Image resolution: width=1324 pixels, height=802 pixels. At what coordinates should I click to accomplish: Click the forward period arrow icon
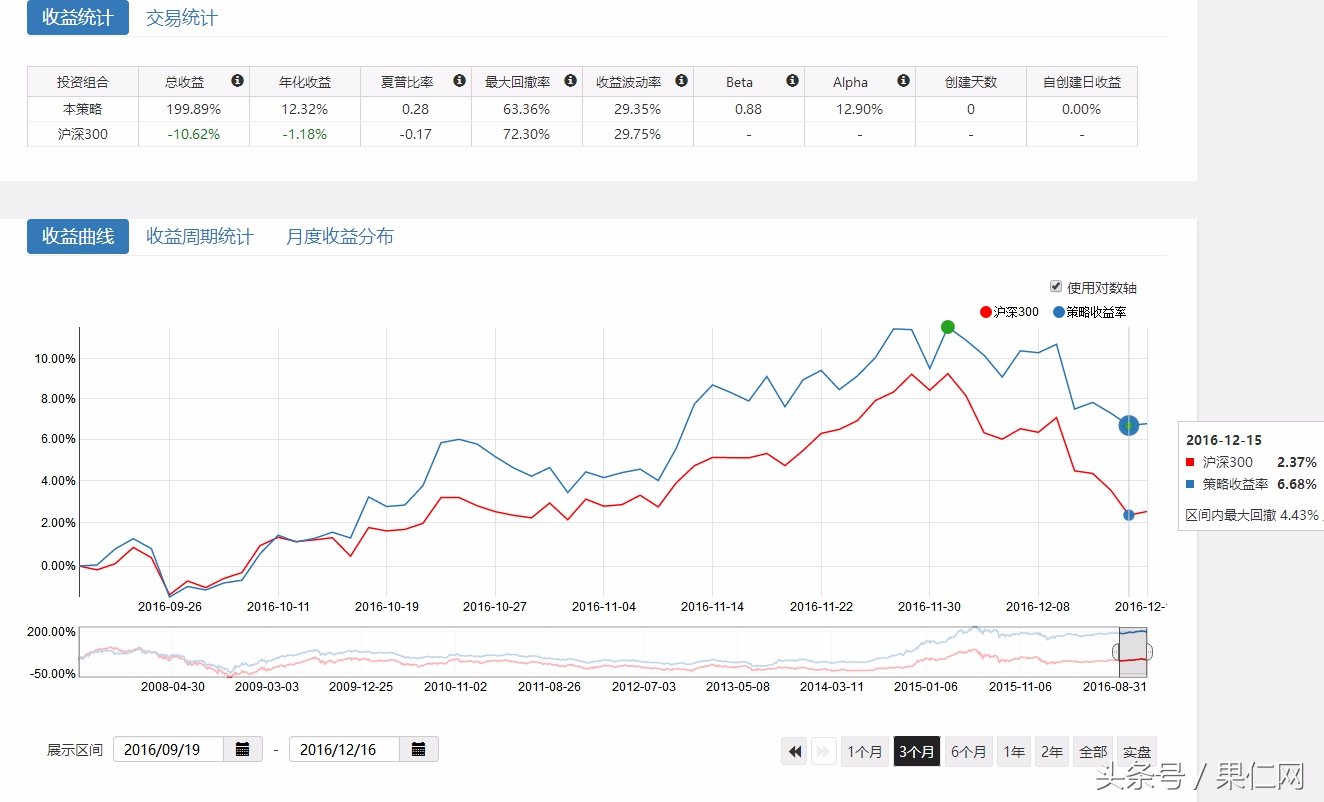[x=822, y=750]
